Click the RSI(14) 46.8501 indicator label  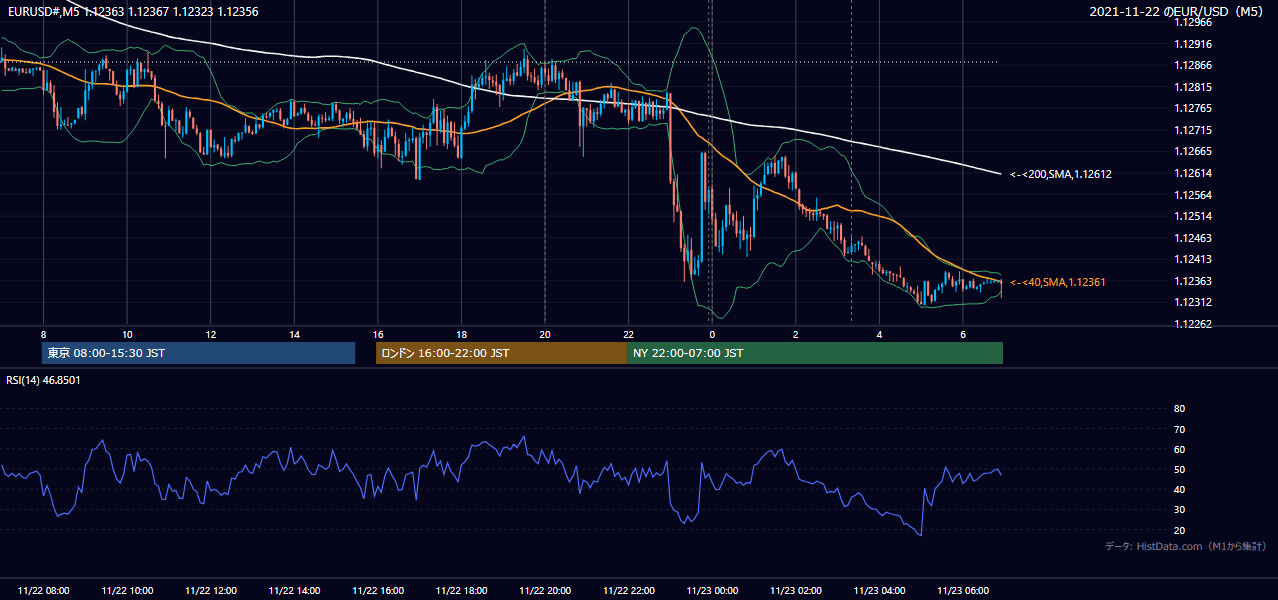click(x=42, y=380)
